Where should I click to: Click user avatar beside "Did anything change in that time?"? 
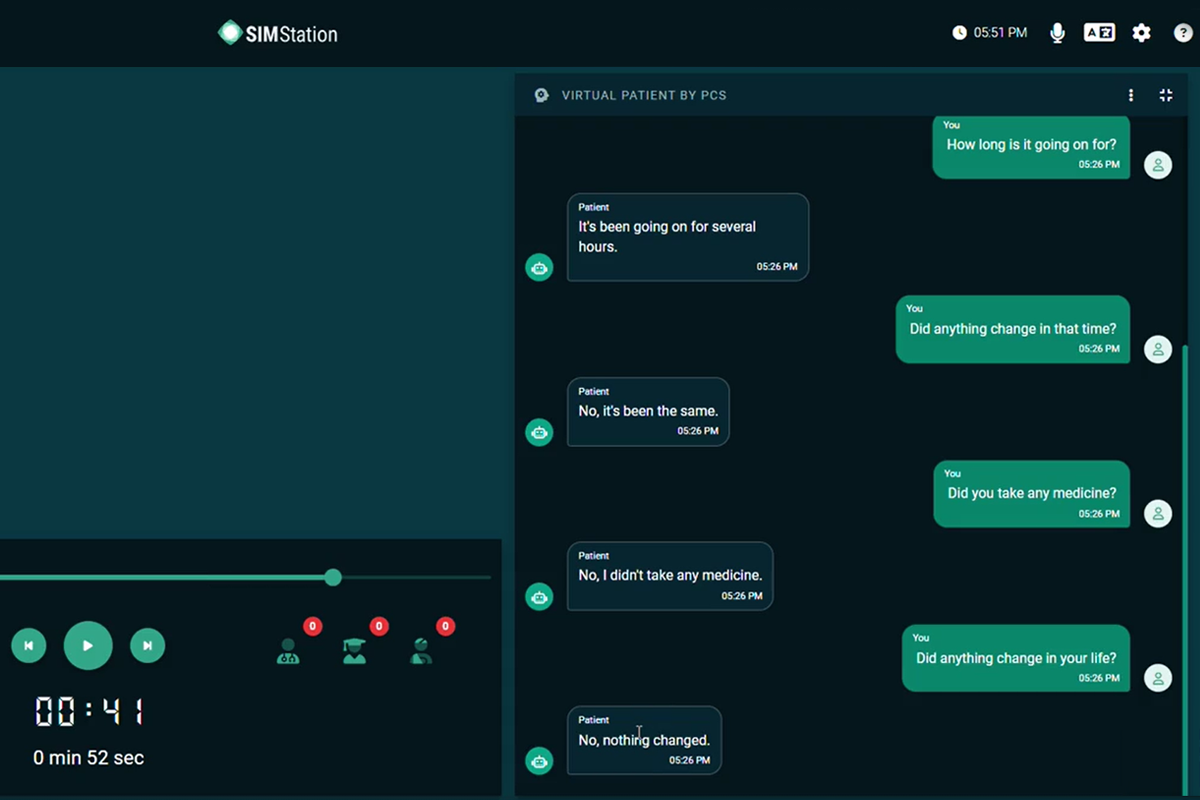pos(1158,349)
